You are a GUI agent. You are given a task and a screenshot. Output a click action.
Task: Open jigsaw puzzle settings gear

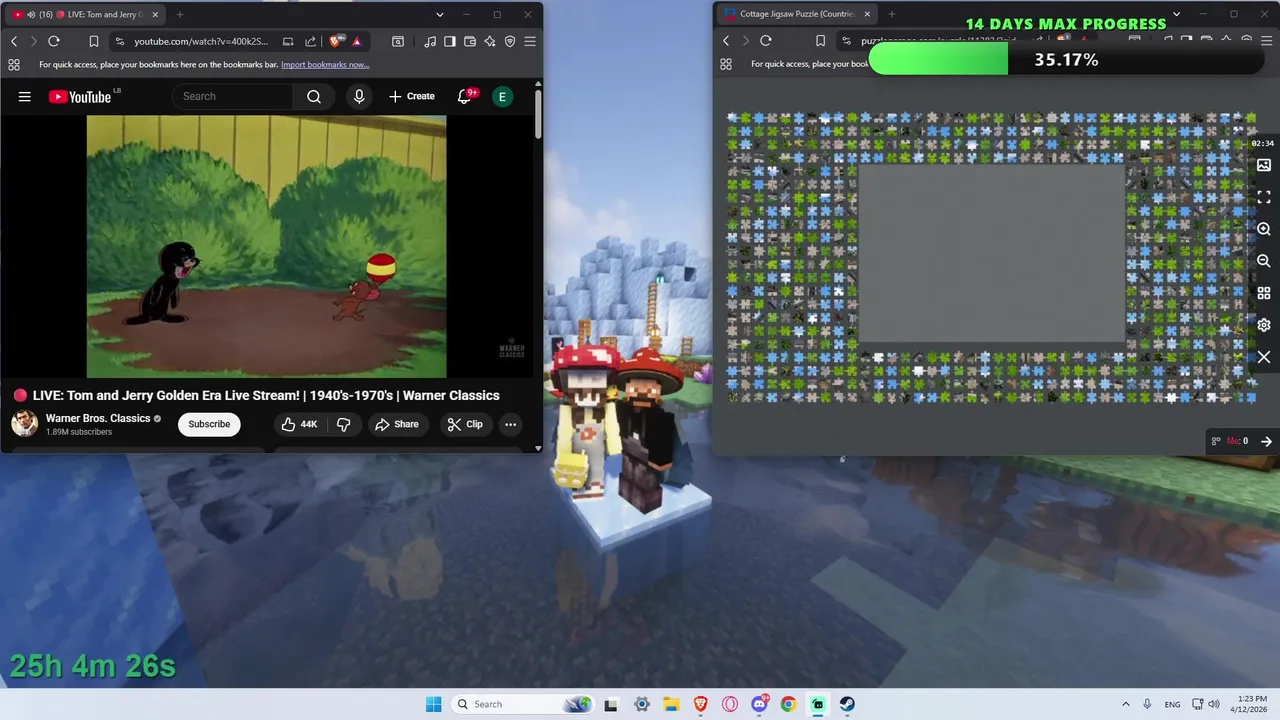pyautogui.click(x=1264, y=325)
